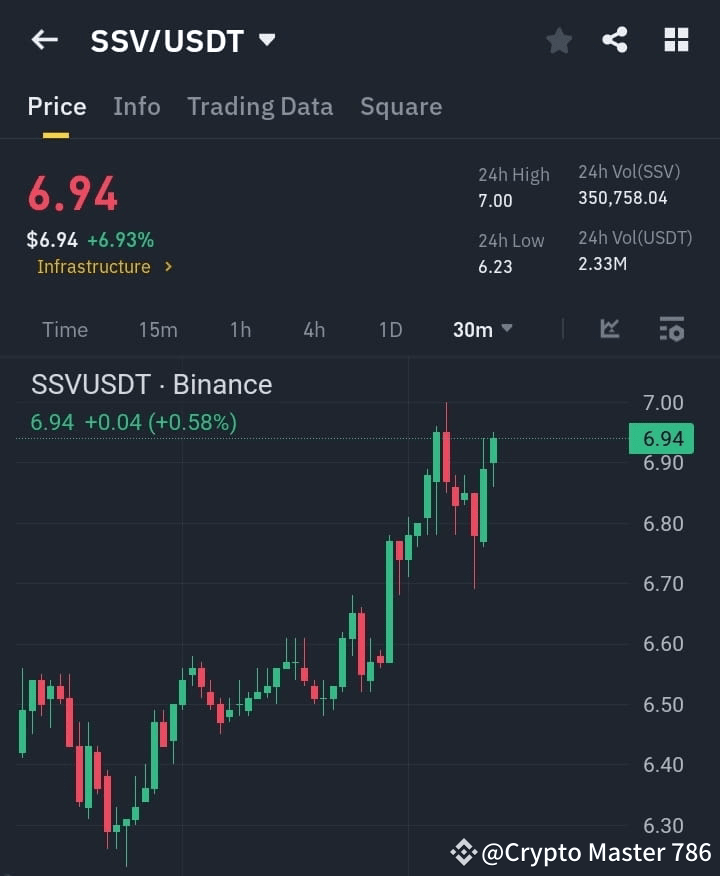Select the Price tab
Image resolution: width=720 pixels, height=876 pixels.
57,106
